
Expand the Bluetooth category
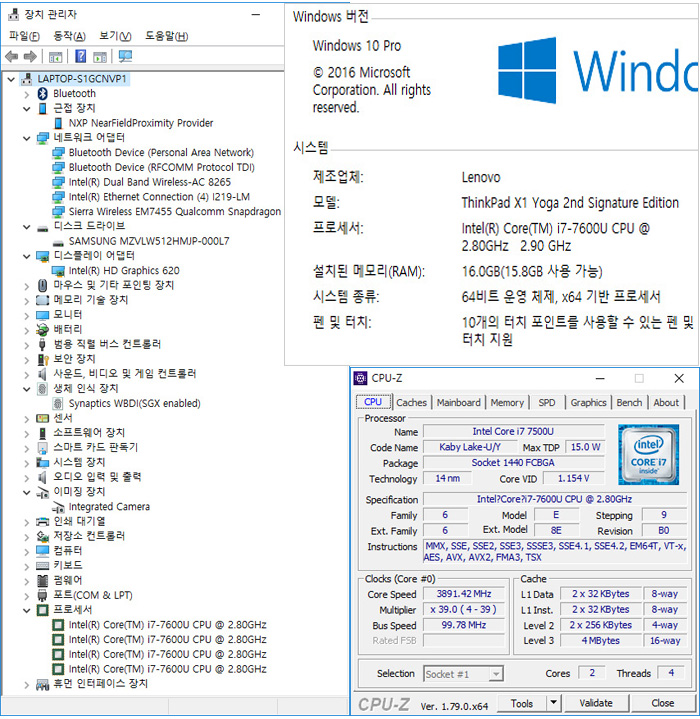pyautogui.click(x=27, y=94)
